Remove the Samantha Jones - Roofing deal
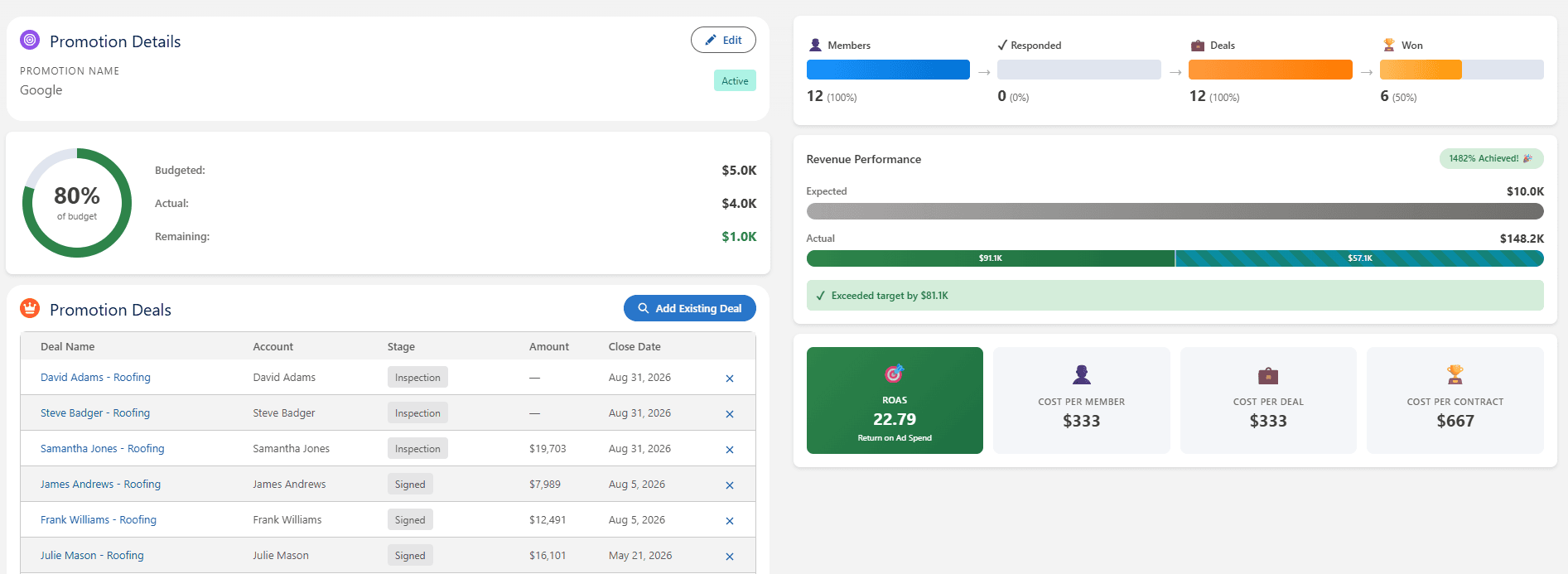The height and width of the screenshot is (574, 1568). (x=730, y=450)
